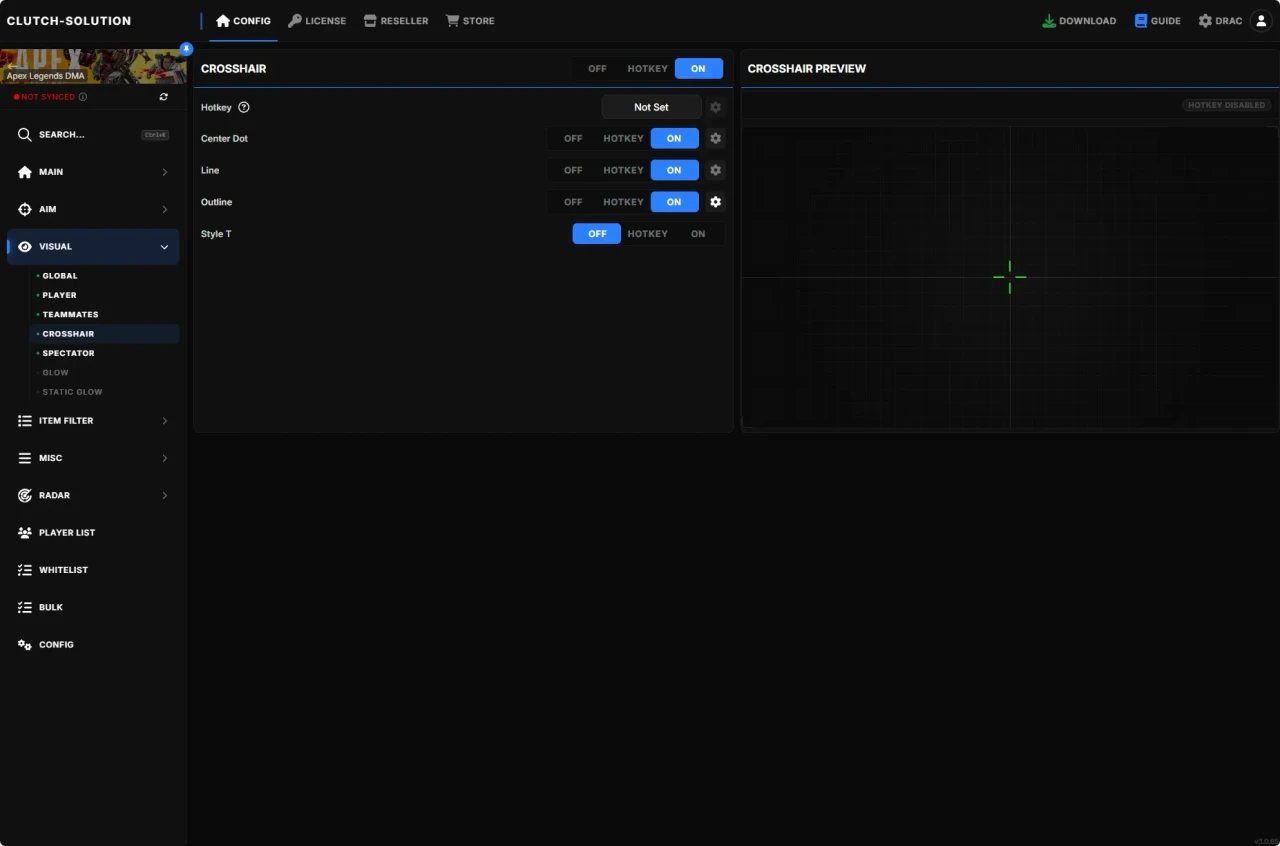Open Center Dot gear settings

(716, 138)
